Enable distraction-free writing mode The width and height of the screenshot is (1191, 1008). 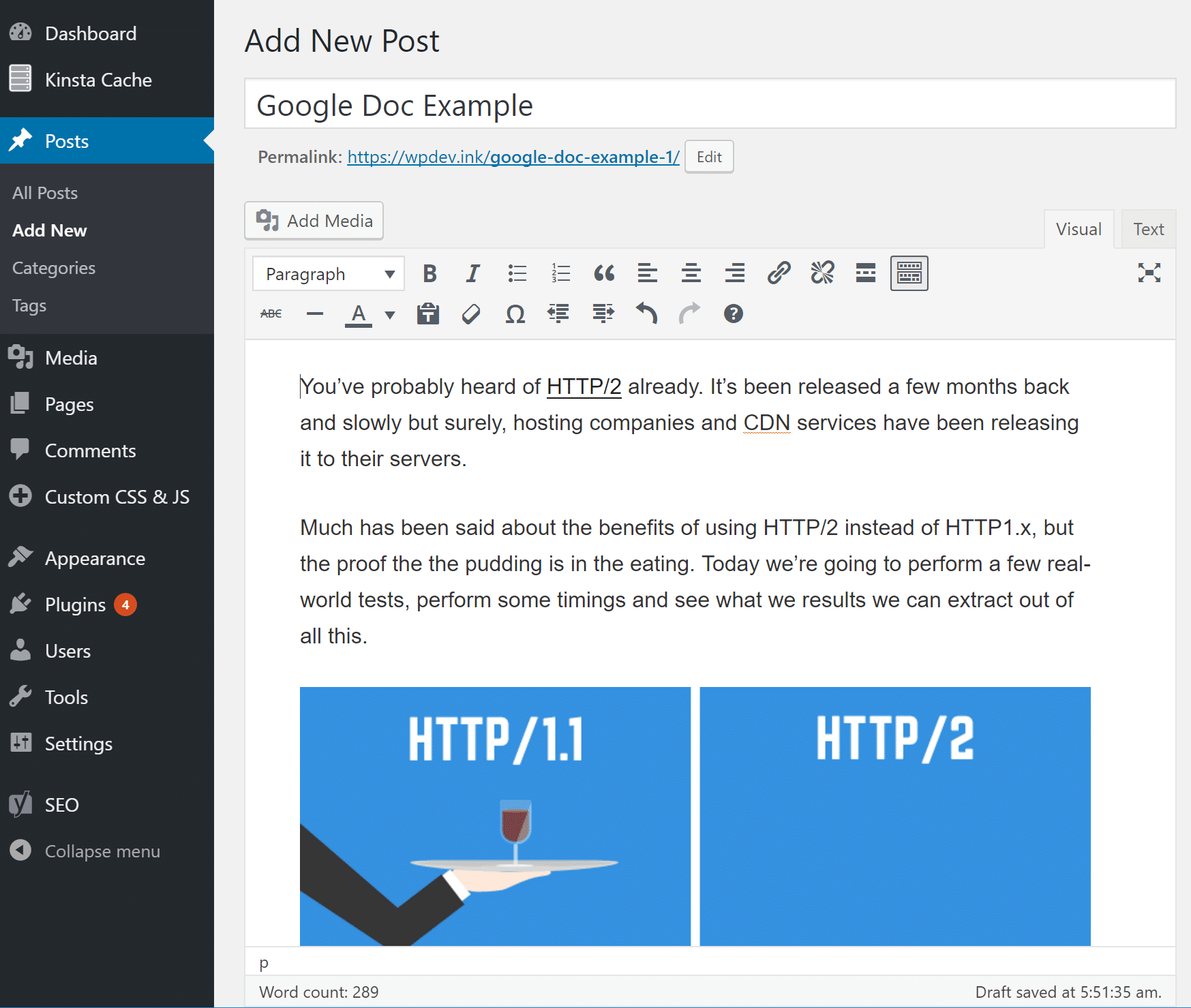click(x=1150, y=273)
